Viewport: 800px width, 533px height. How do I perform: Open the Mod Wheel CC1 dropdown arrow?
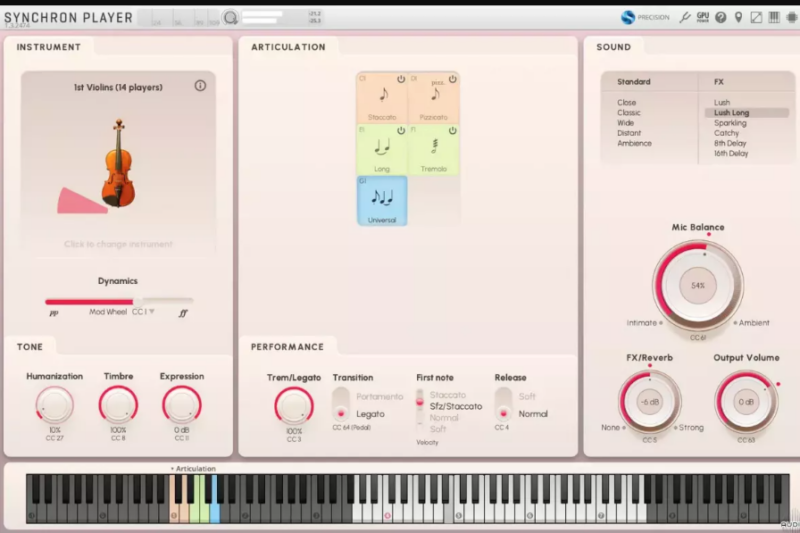click(152, 311)
